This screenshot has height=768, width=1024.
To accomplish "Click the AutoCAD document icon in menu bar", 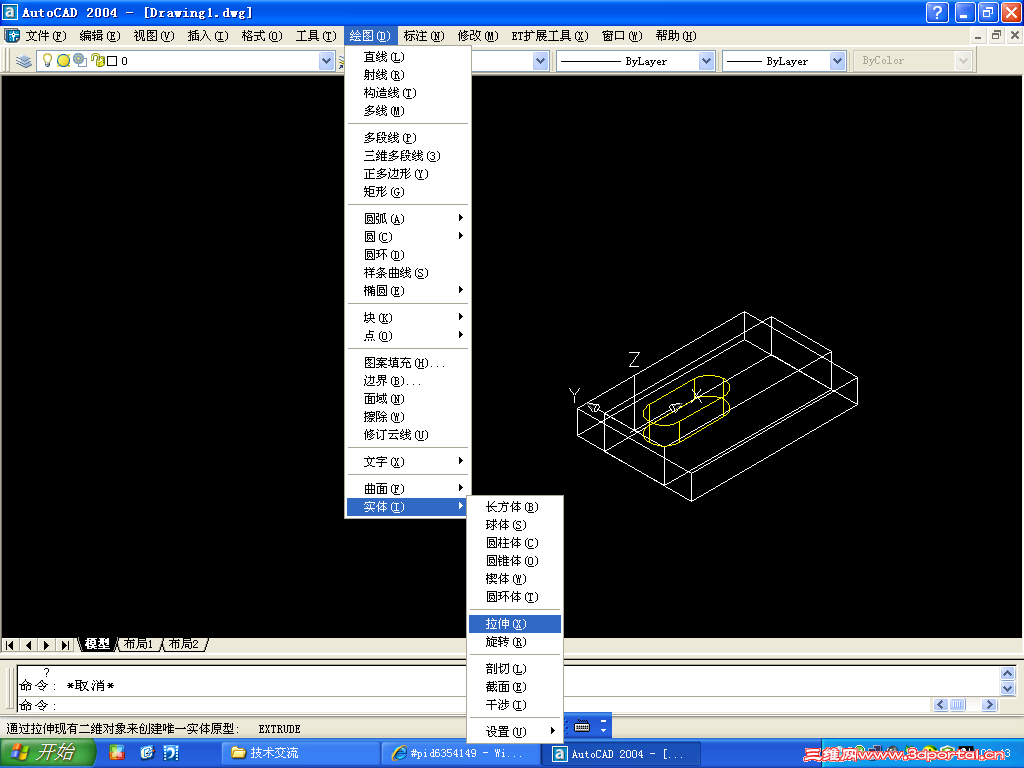I will click(12, 35).
